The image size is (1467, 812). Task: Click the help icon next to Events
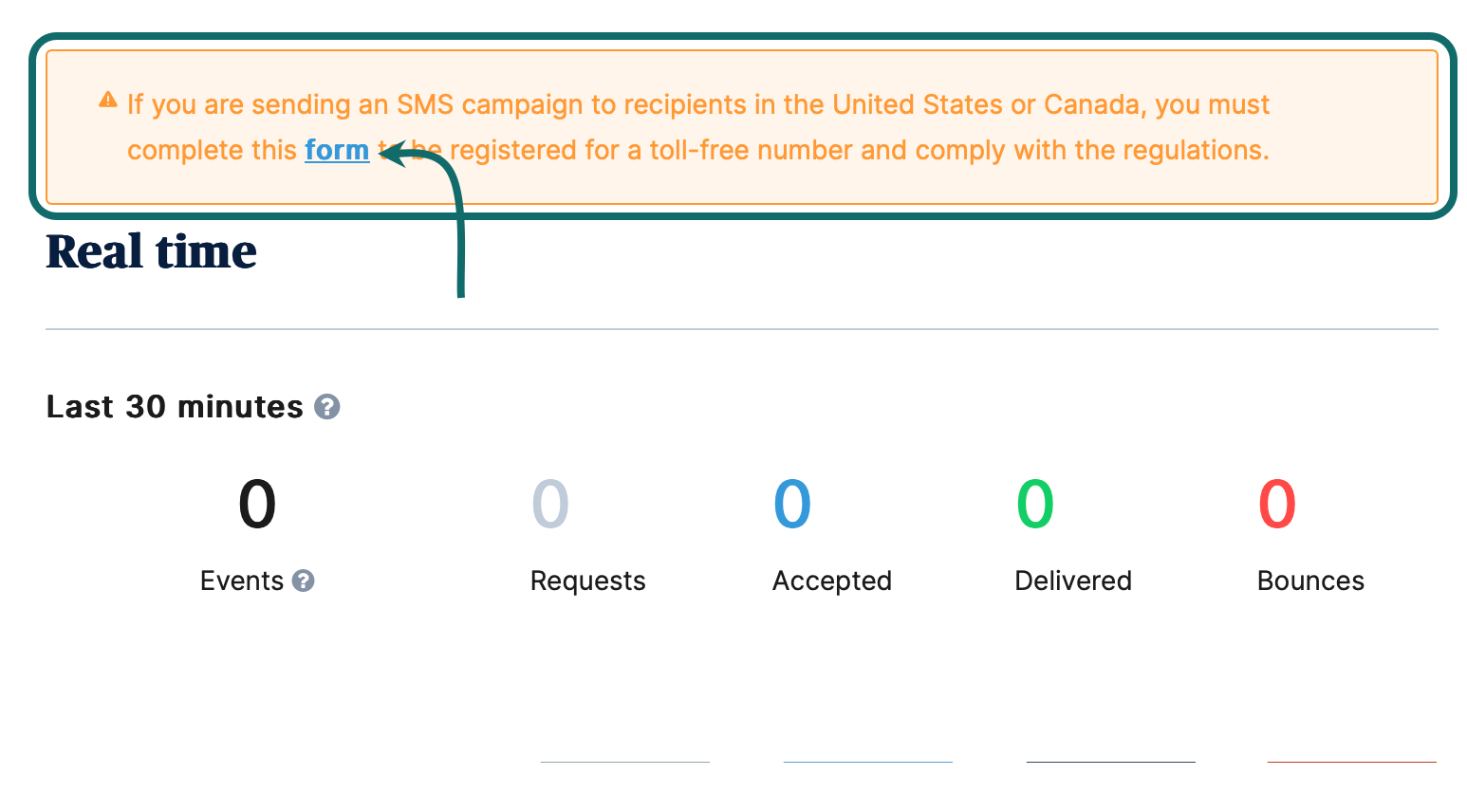(x=303, y=581)
